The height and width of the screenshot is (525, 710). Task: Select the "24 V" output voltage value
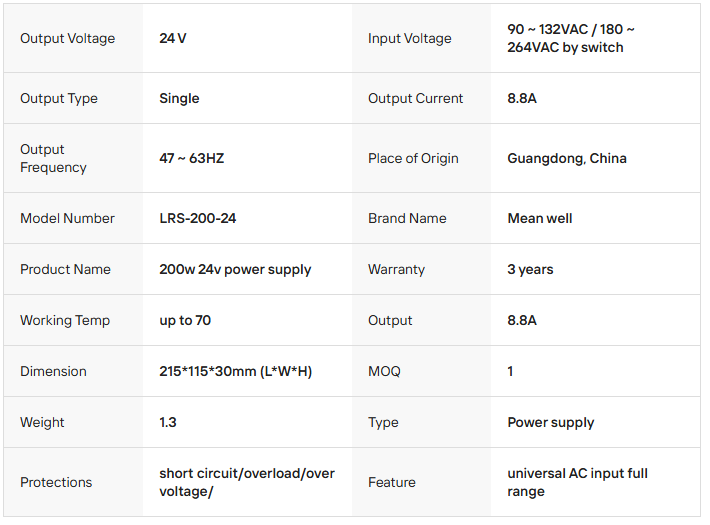[173, 39]
